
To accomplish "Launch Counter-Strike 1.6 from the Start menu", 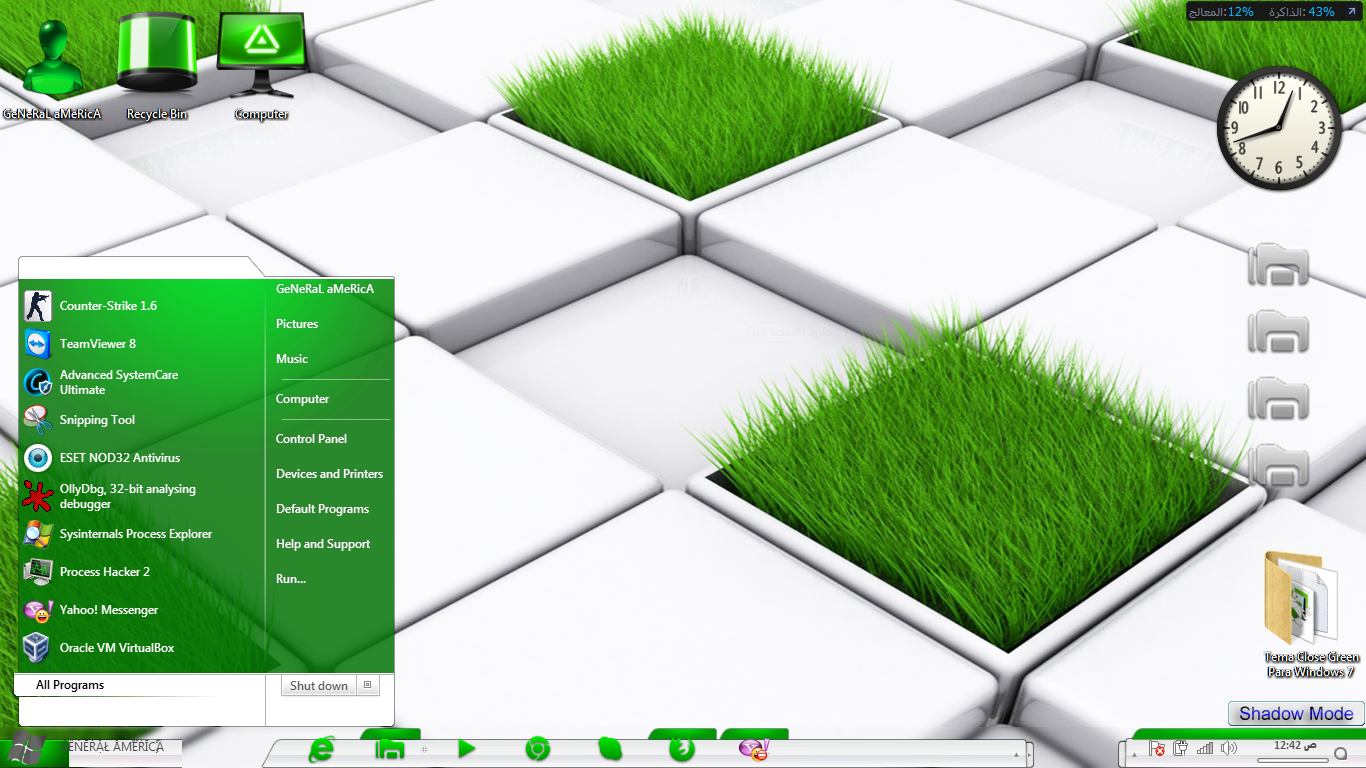I will tap(108, 306).
